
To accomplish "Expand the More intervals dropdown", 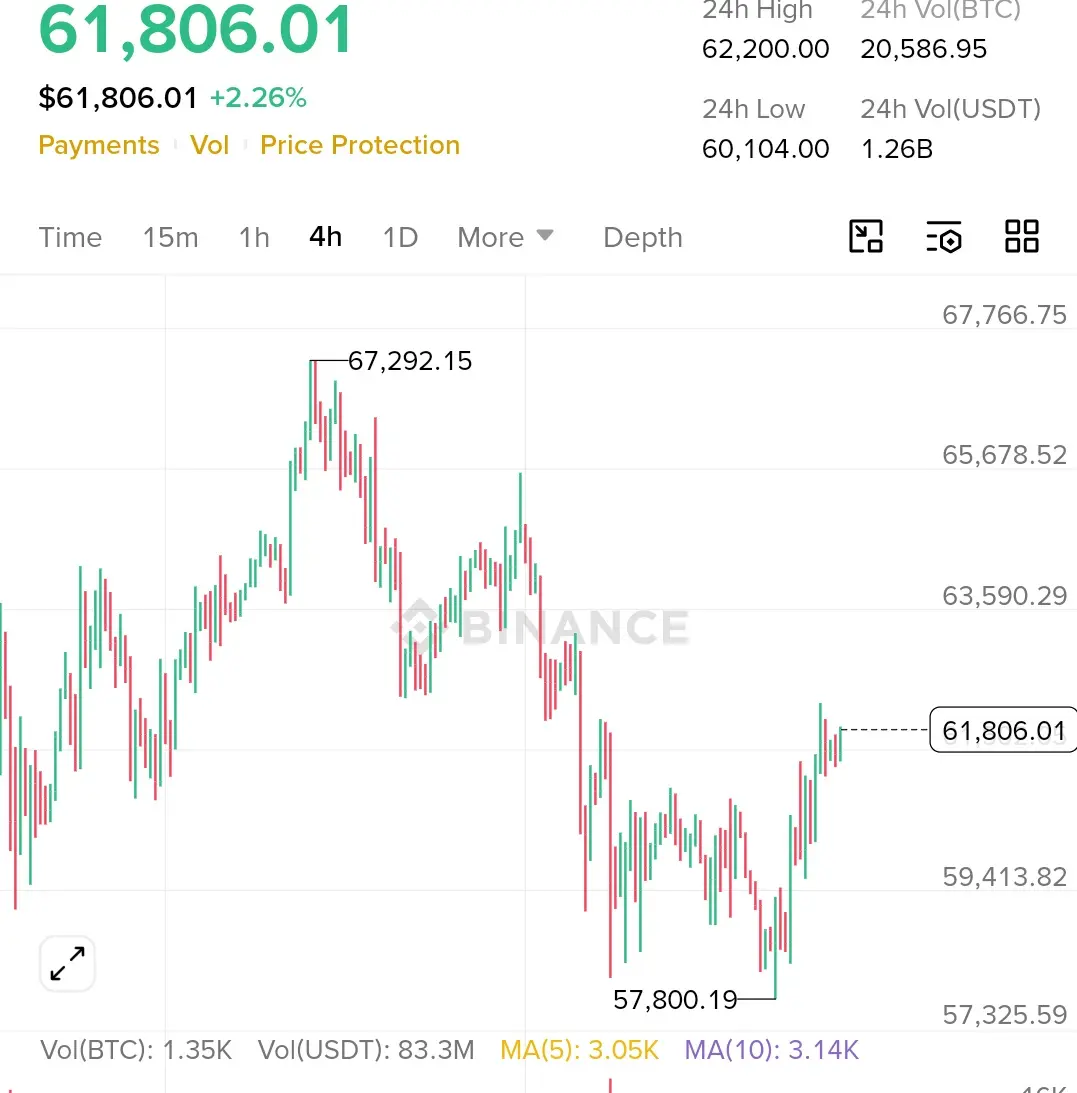I will (505, 238).
